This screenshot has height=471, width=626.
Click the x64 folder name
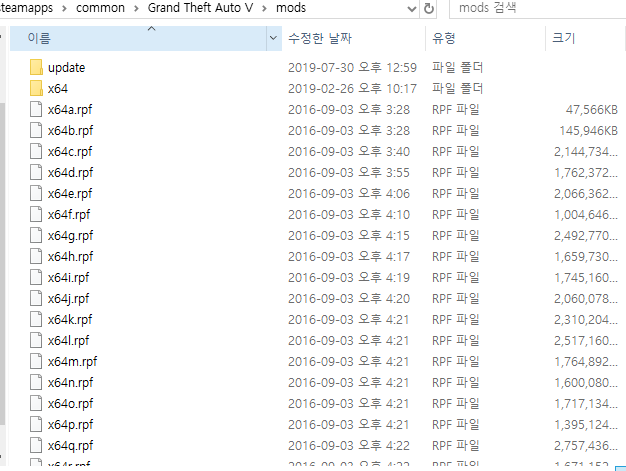pyautogui.click(x=57, y=89)
